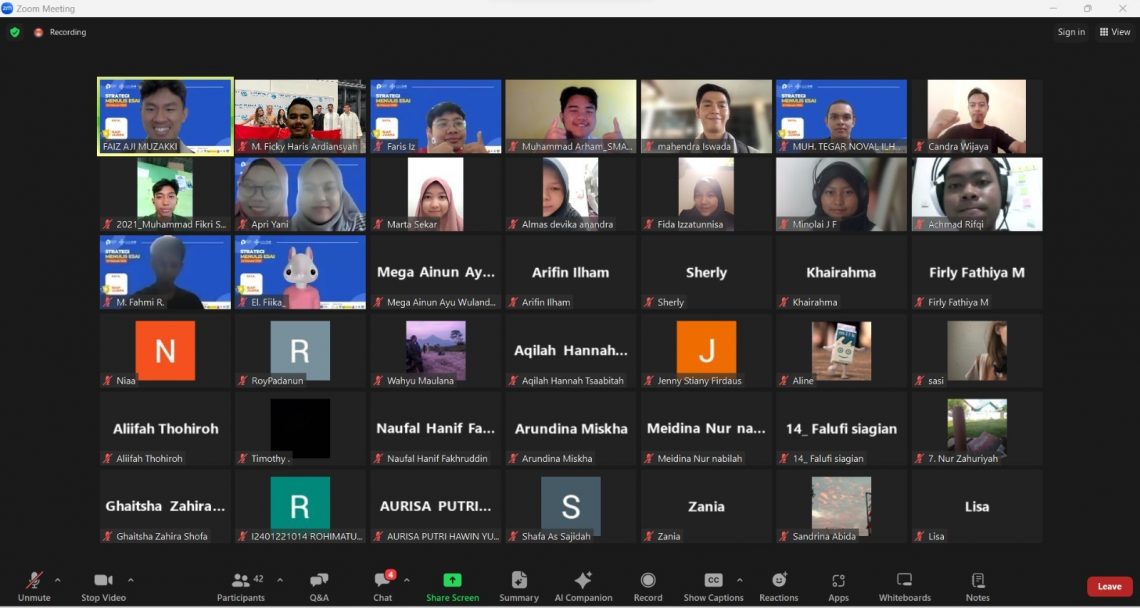Expand arrow beside Show Captions

tap(739, 580)
